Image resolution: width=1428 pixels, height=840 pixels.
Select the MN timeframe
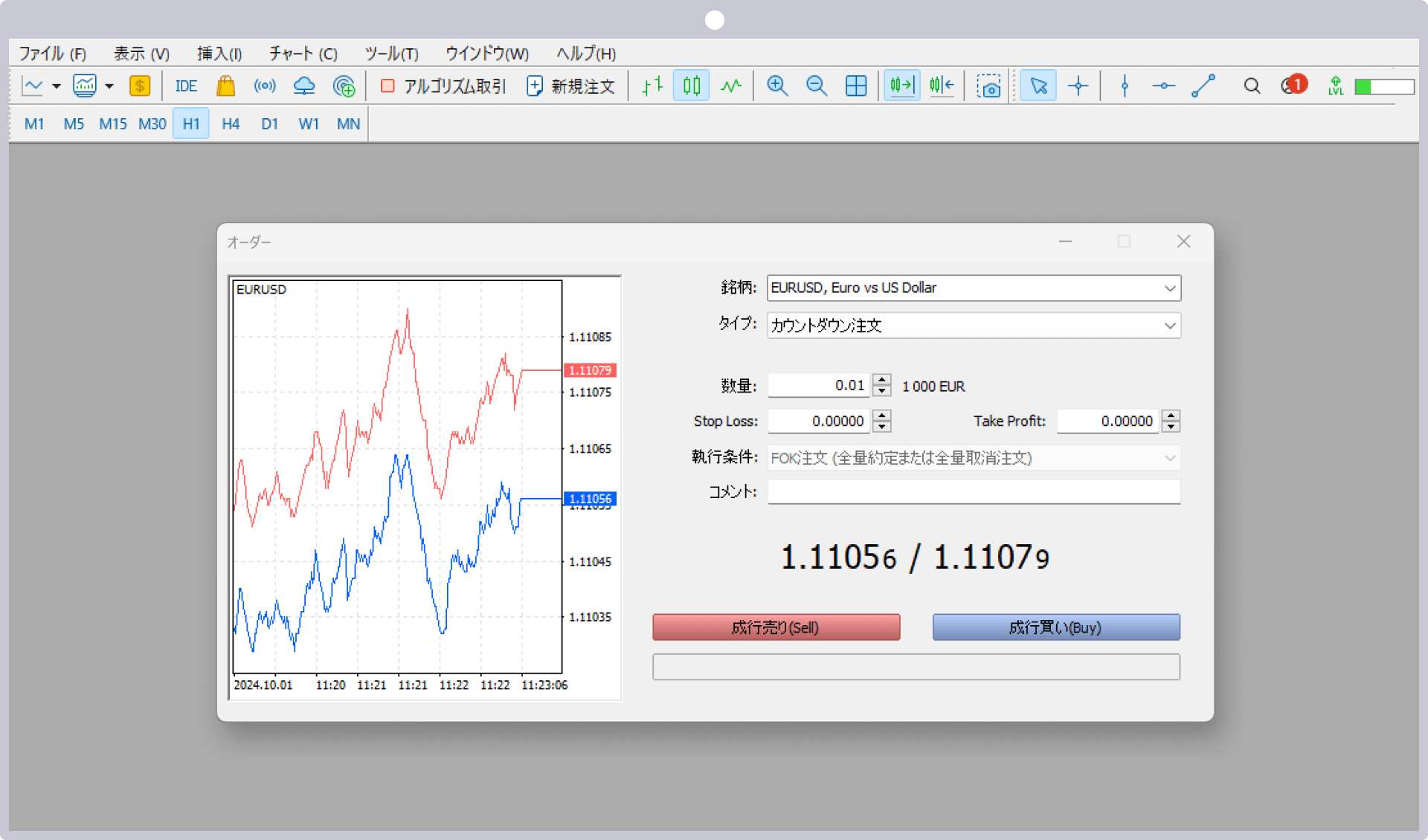[348, 123]
